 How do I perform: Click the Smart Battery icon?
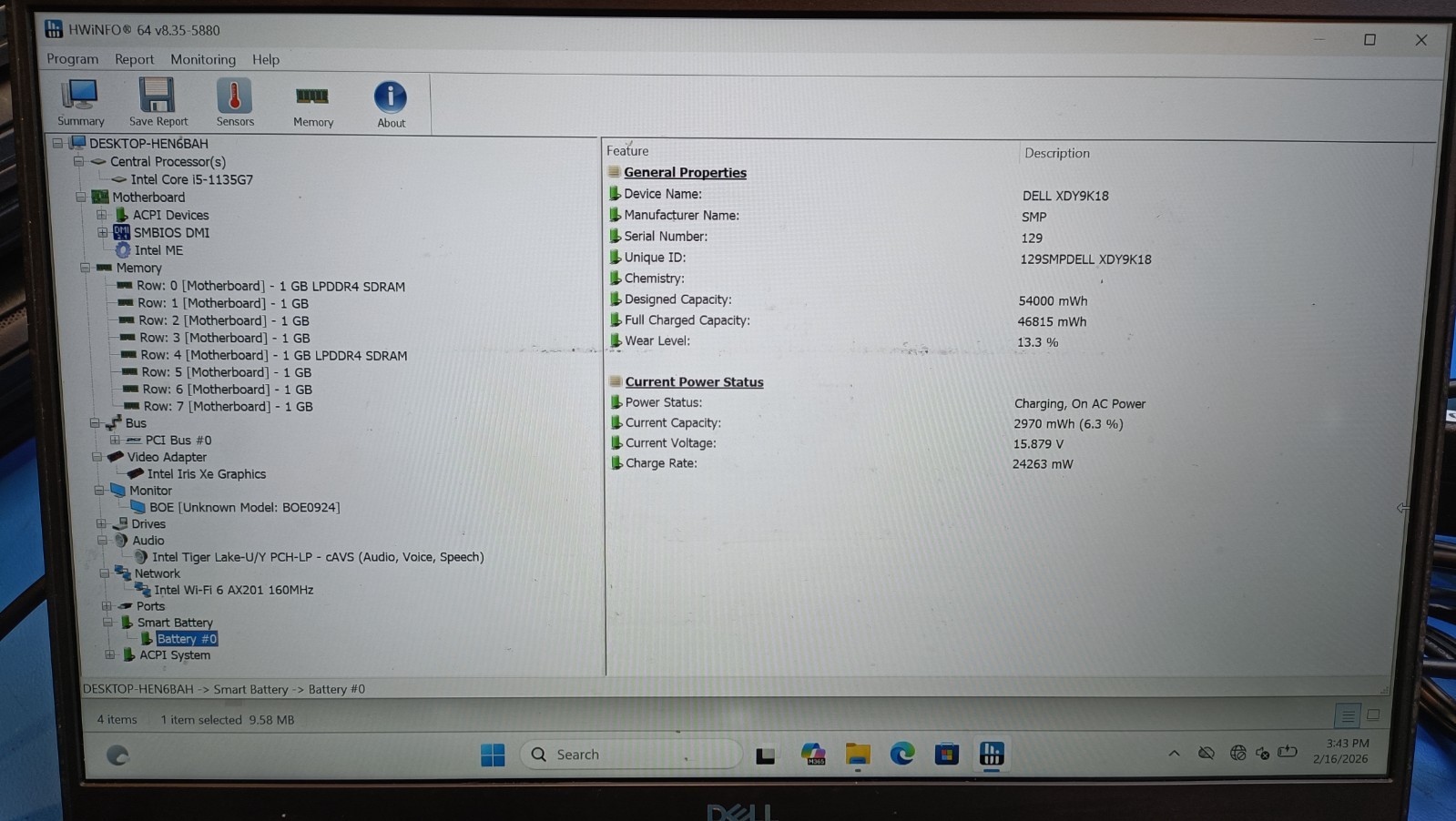tap(127, 622)
